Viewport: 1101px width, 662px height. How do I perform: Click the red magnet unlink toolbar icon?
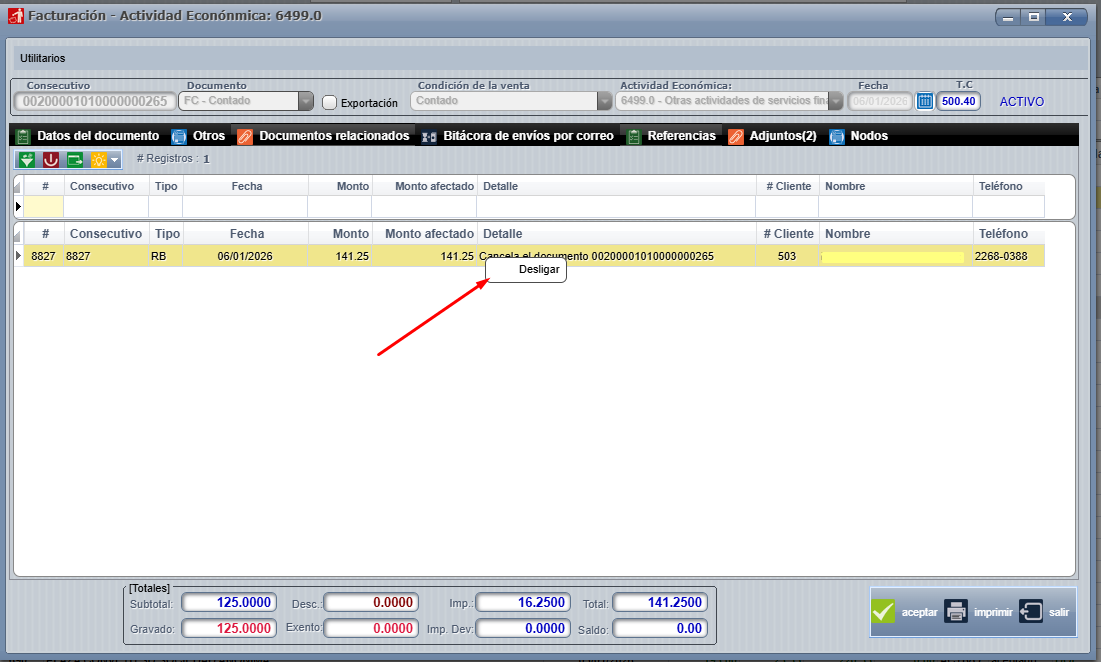tap(50, 160)
